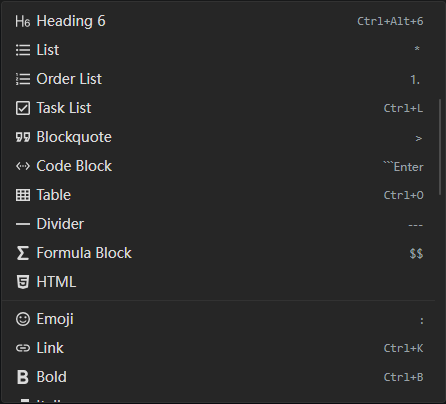The image size is (446, 404).
Task: Click the Bold B icon
Action: 23,377
